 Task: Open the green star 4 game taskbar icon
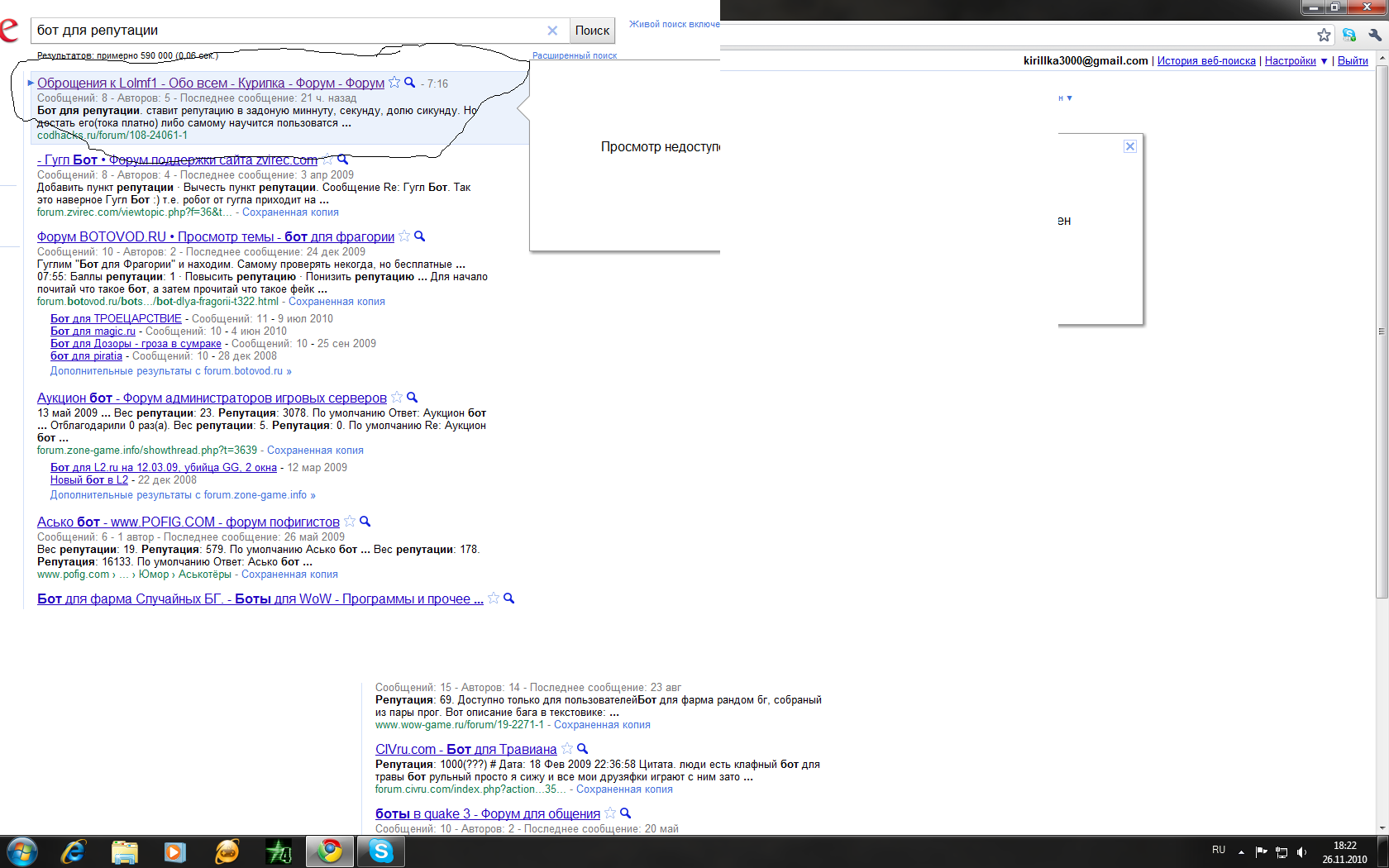(279, 851)
